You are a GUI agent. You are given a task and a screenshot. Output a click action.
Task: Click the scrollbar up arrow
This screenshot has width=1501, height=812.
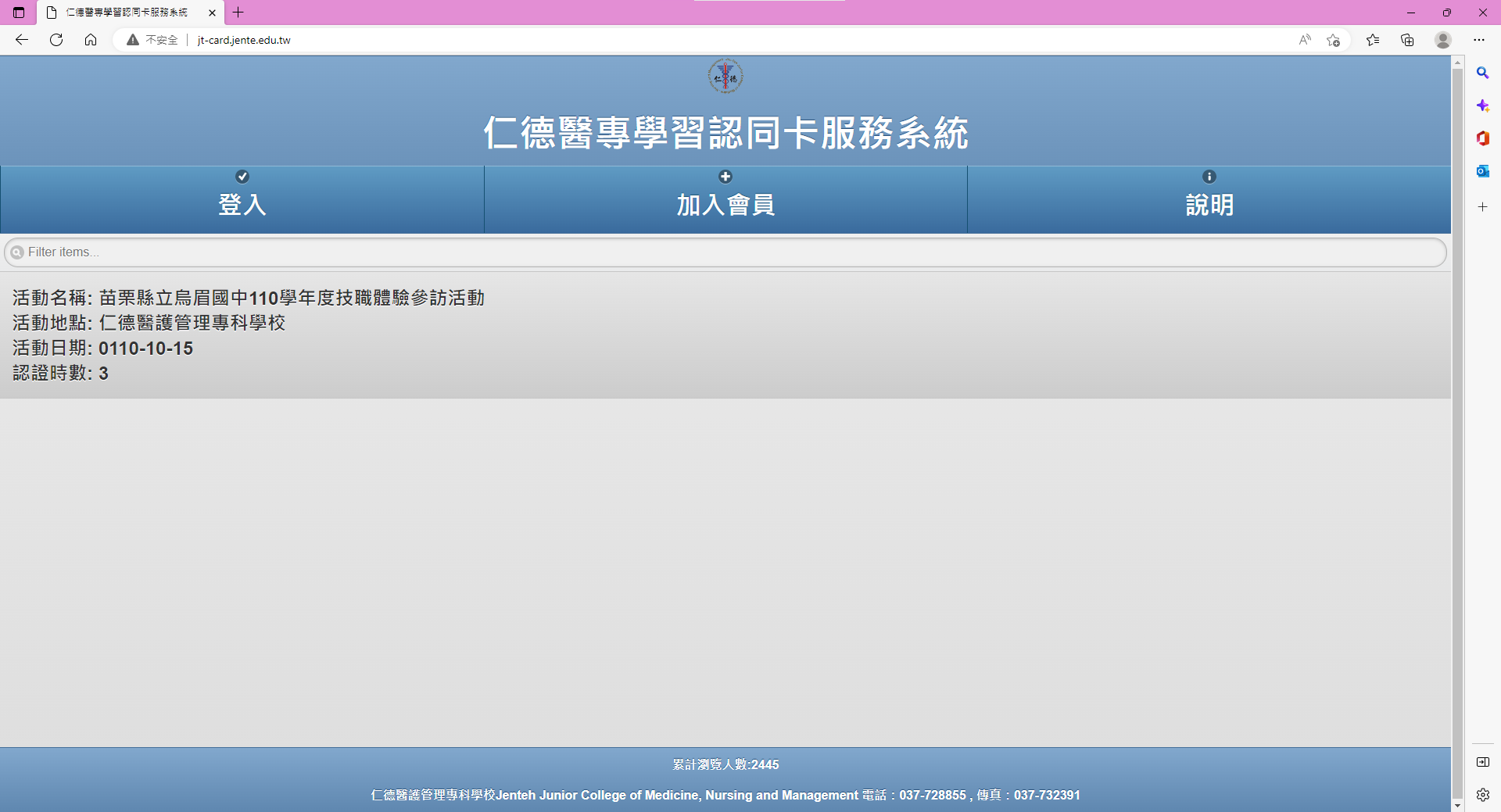pos(1457,62)
